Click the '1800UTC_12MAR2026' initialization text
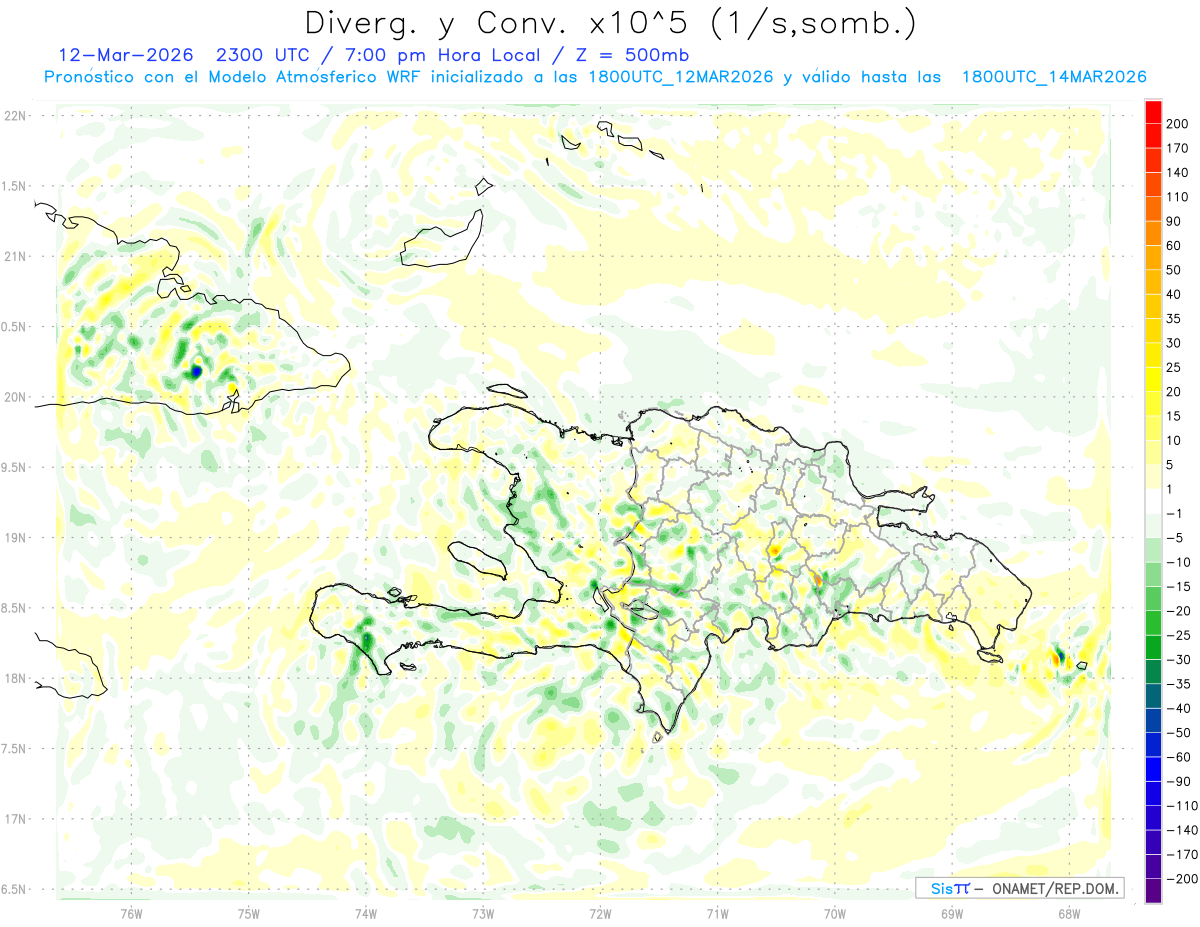 (x=681, y=77)
